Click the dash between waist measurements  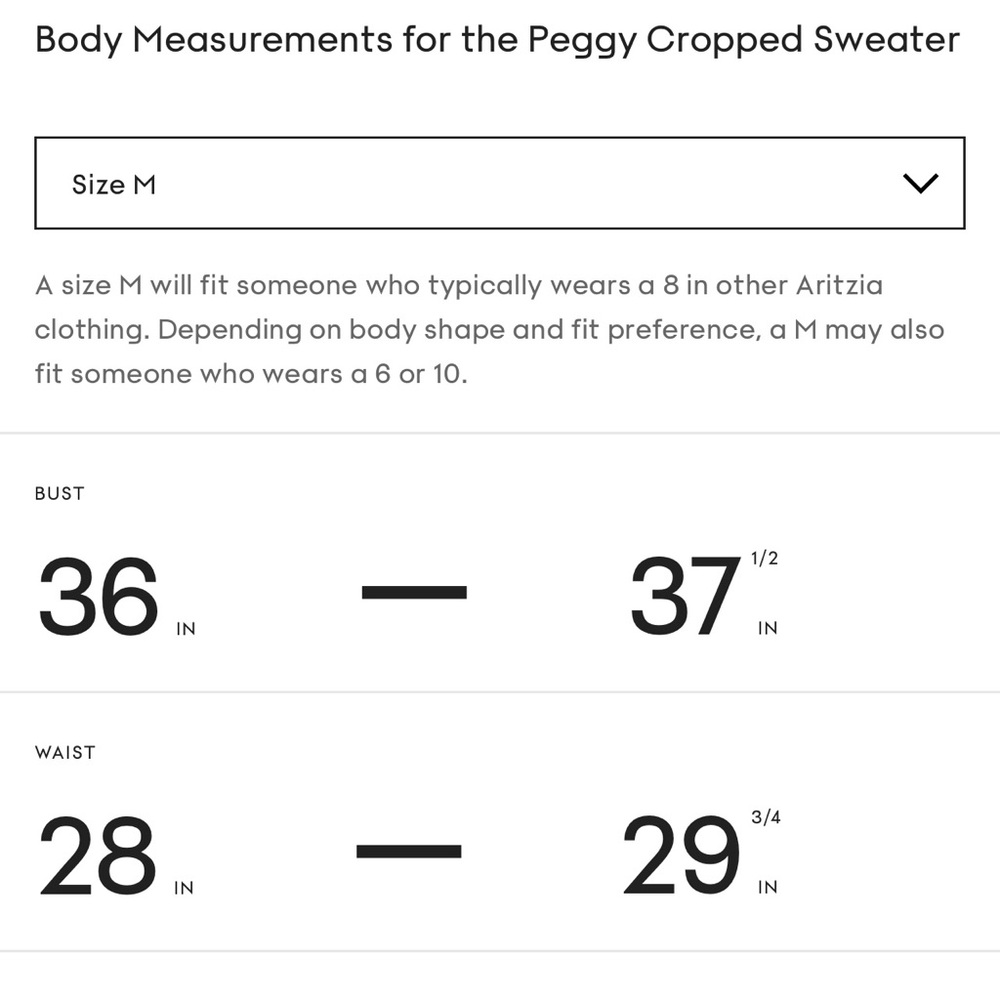409,851
